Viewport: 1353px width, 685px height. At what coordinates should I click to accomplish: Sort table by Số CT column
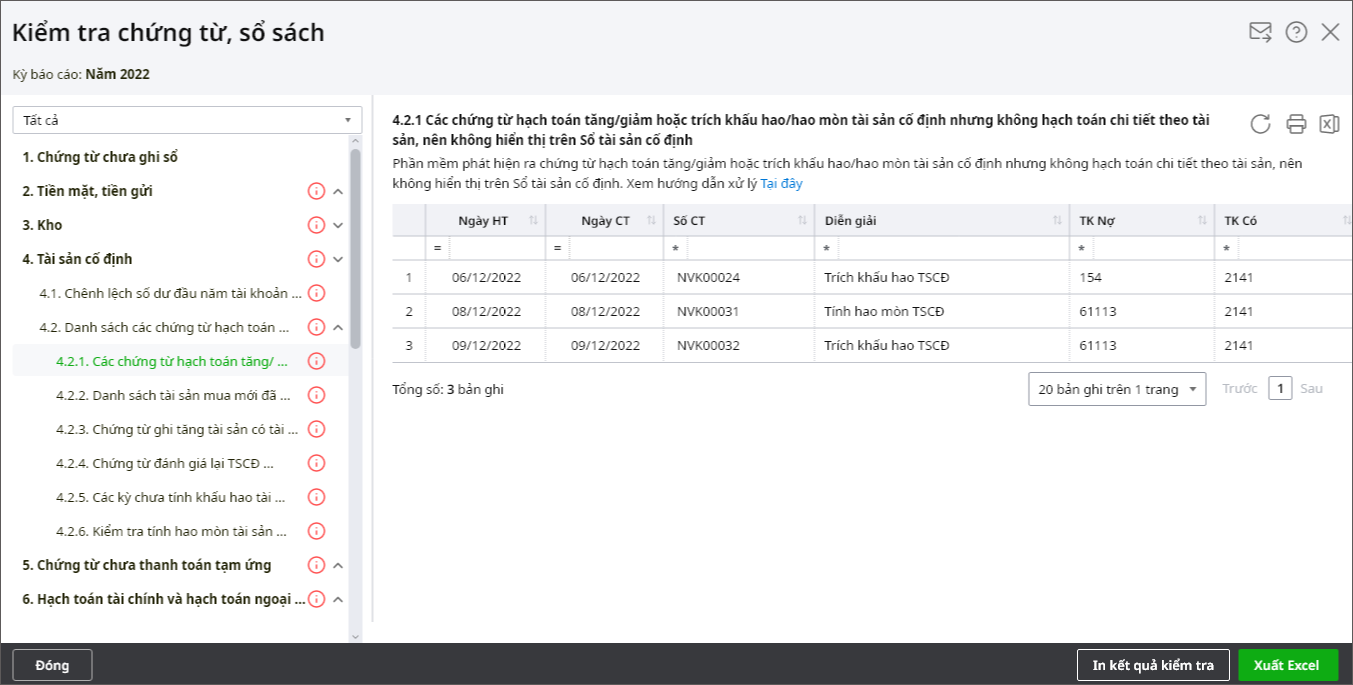[802, 221]
